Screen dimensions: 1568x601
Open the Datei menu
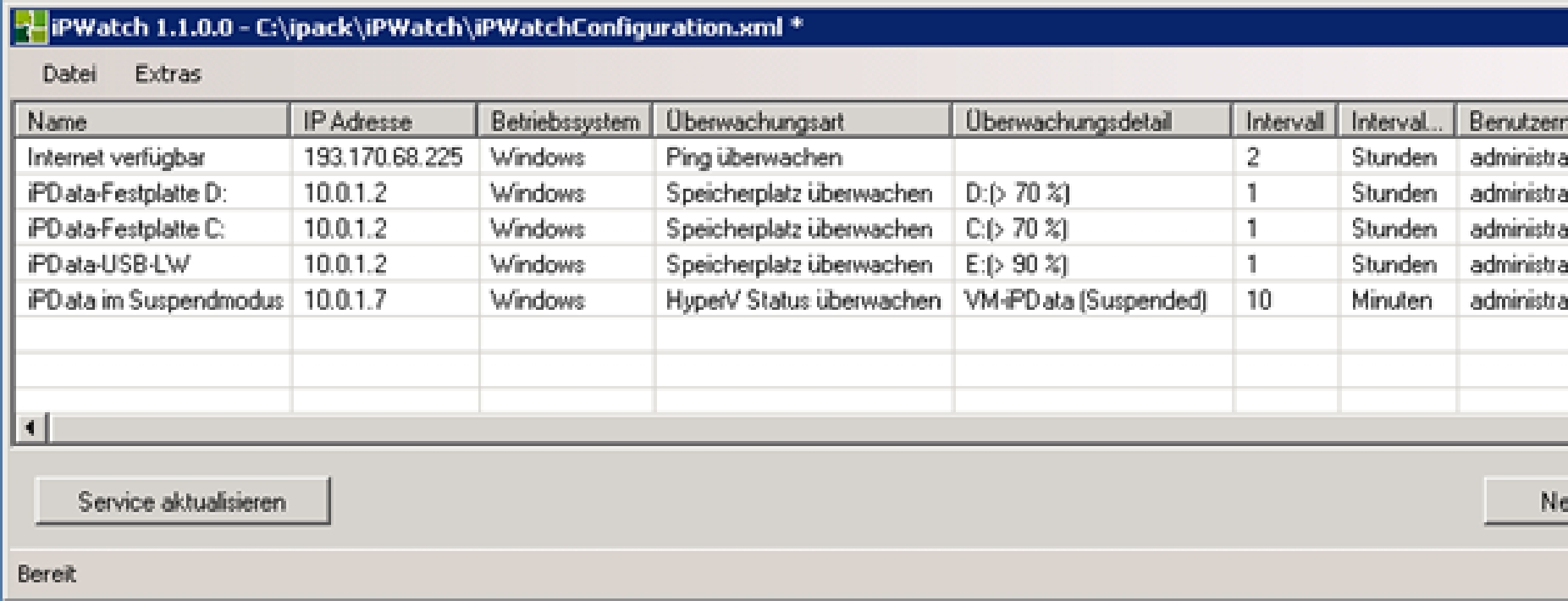(69, 74)
